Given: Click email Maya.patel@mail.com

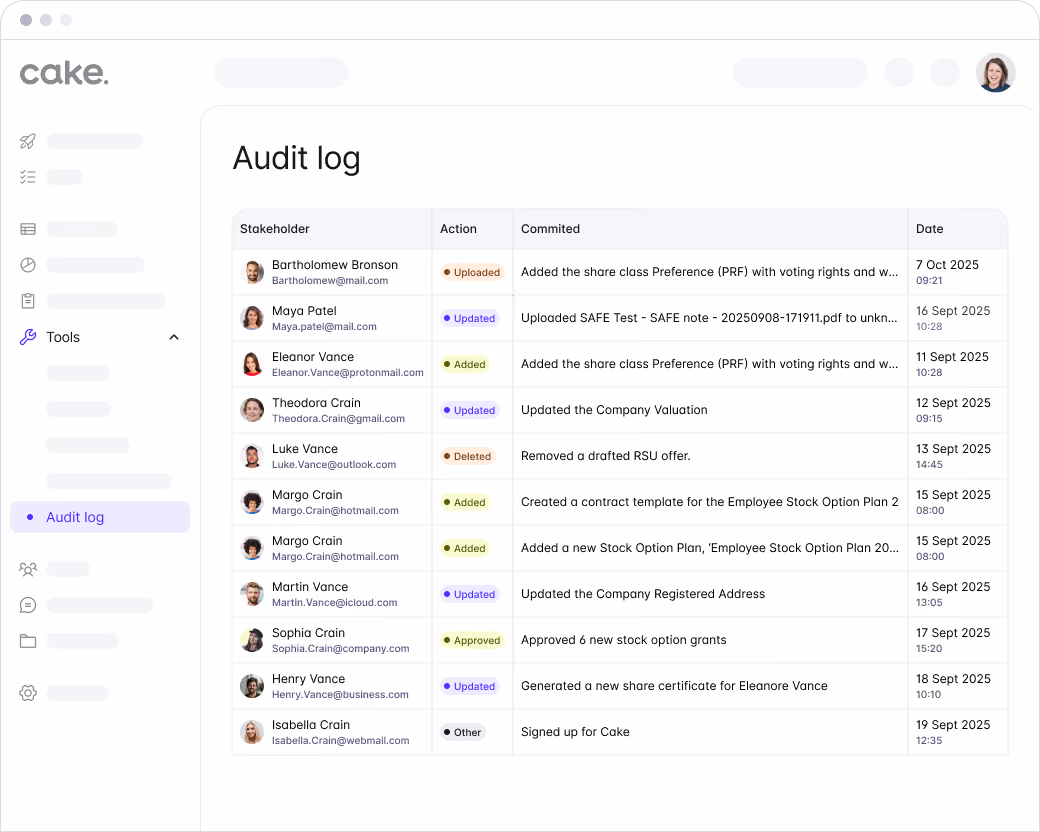Looking at the screenshot, I should (x=324, y=326).
